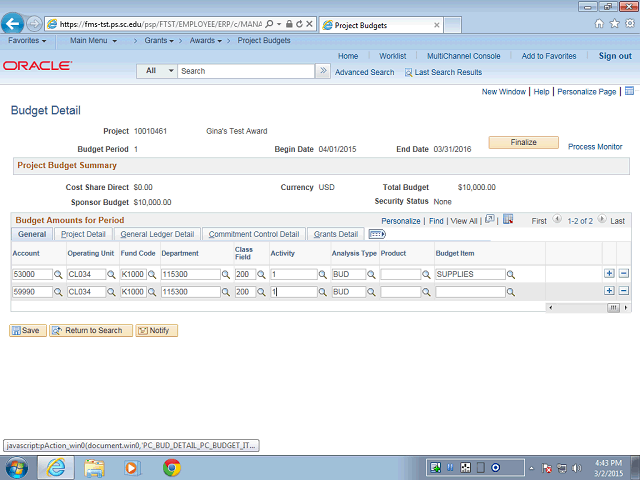This screenshot has width=640, height=480.
Task: Delete the 59990 row
Action: [x=624, y=291]
